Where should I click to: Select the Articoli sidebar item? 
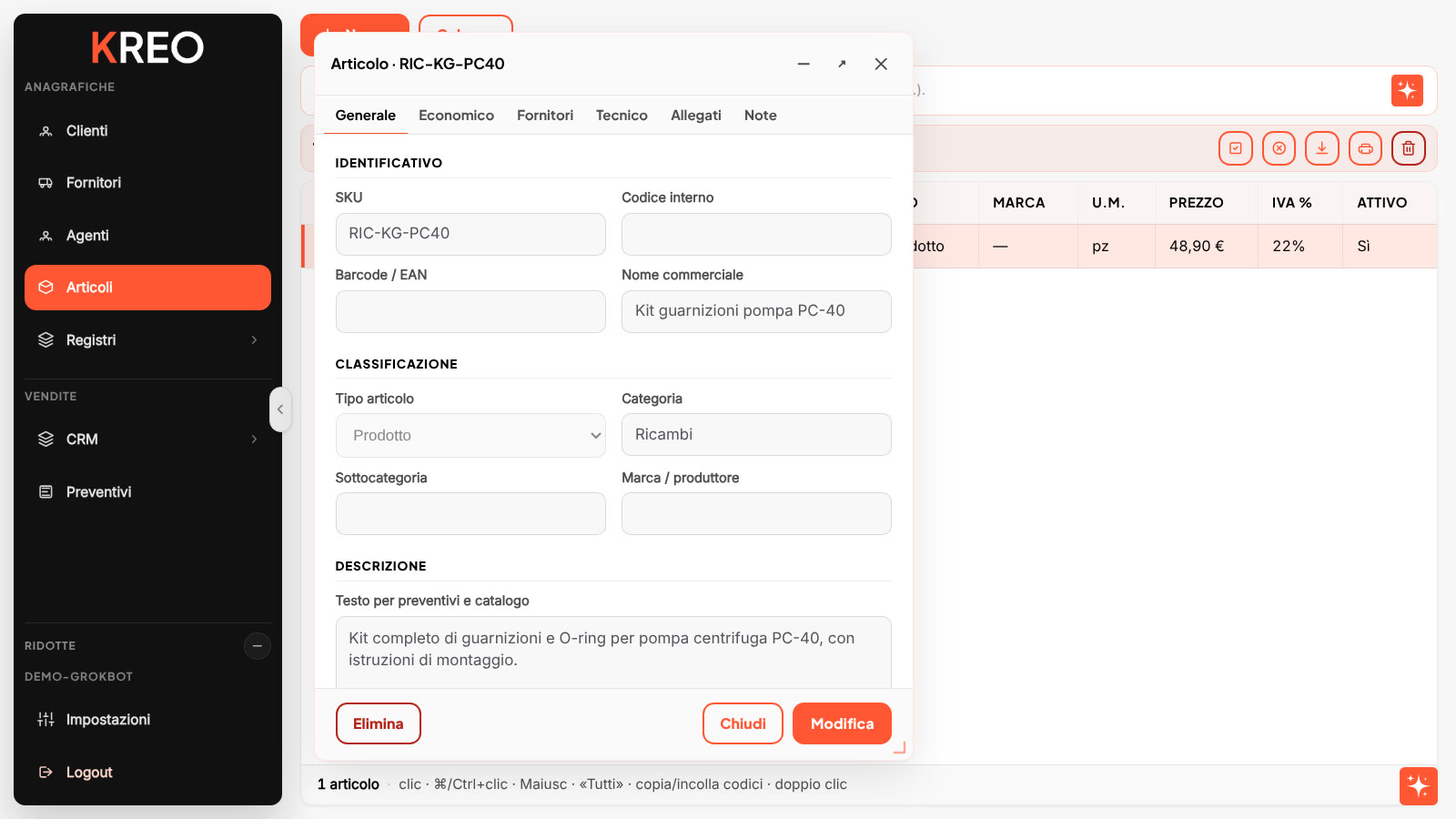tap(147, 288)
